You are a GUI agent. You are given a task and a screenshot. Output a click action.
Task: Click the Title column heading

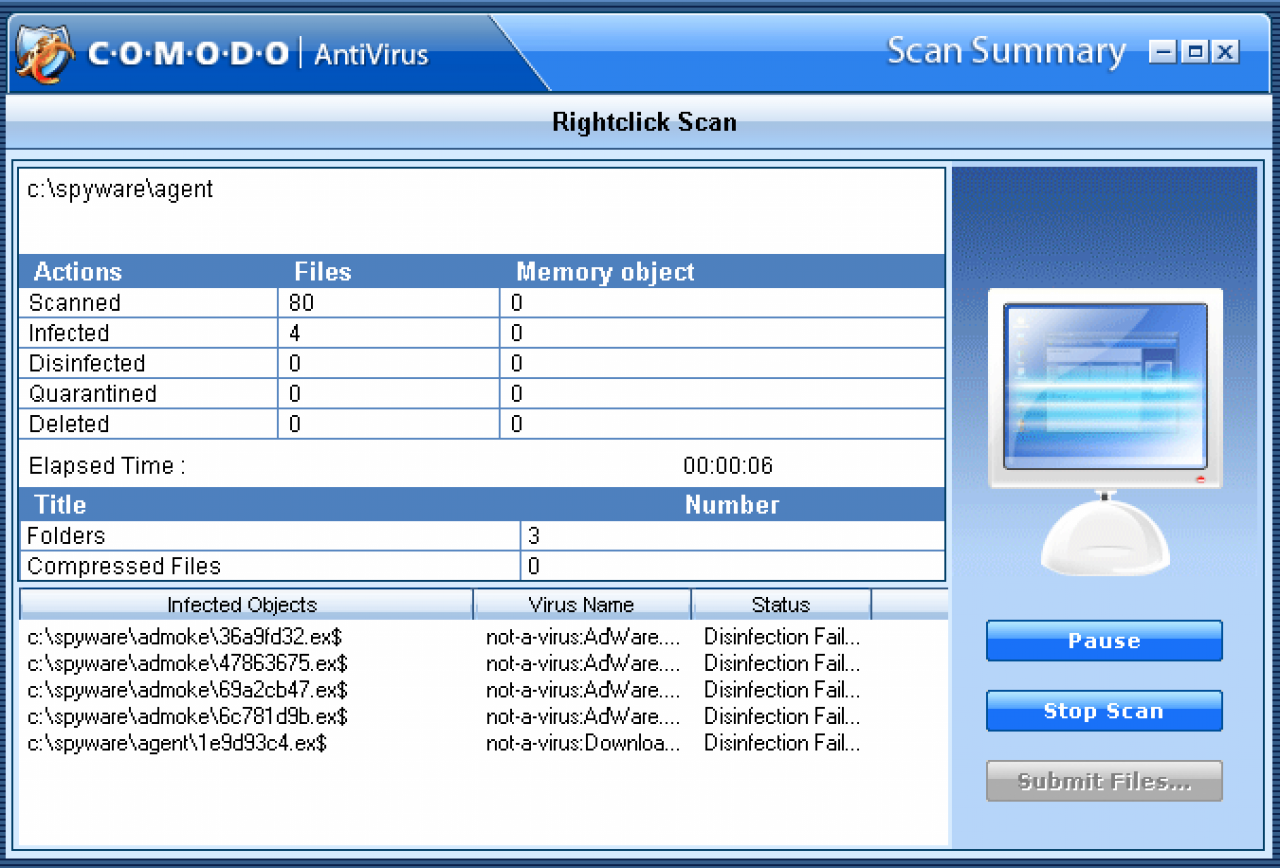coord(61,505)
